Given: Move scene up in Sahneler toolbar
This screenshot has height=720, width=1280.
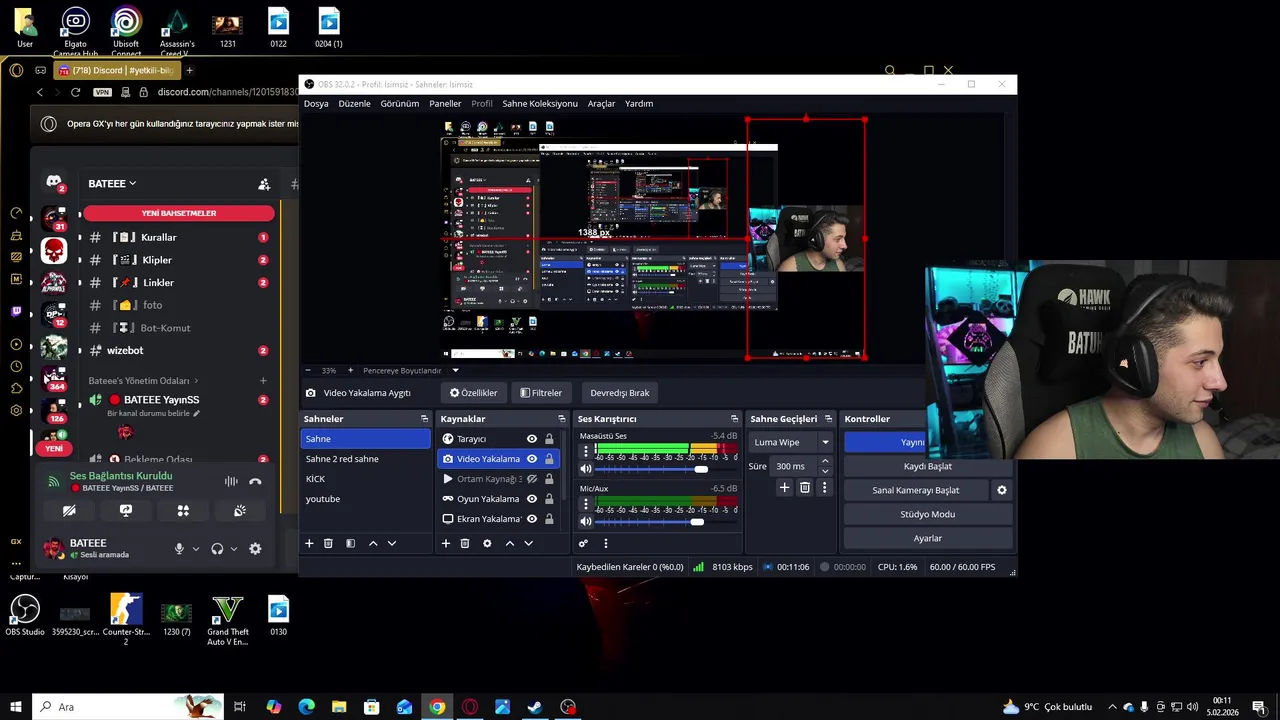Looking at the screenshot, I should (373, 543).
